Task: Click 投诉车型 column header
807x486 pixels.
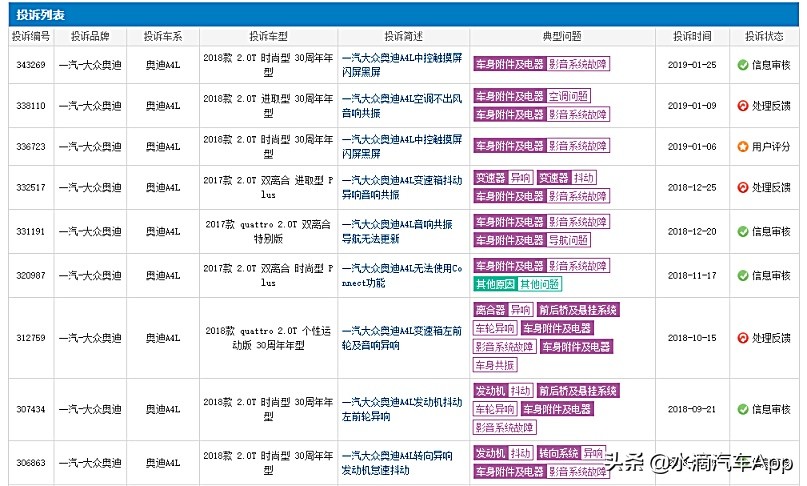Action: [x=268, y=36]
